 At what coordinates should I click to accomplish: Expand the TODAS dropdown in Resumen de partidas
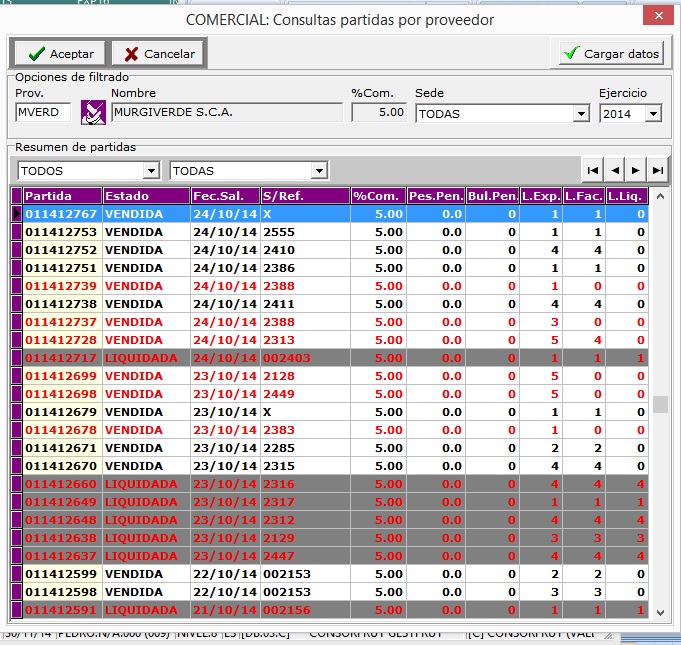click(x=319, y=171)
